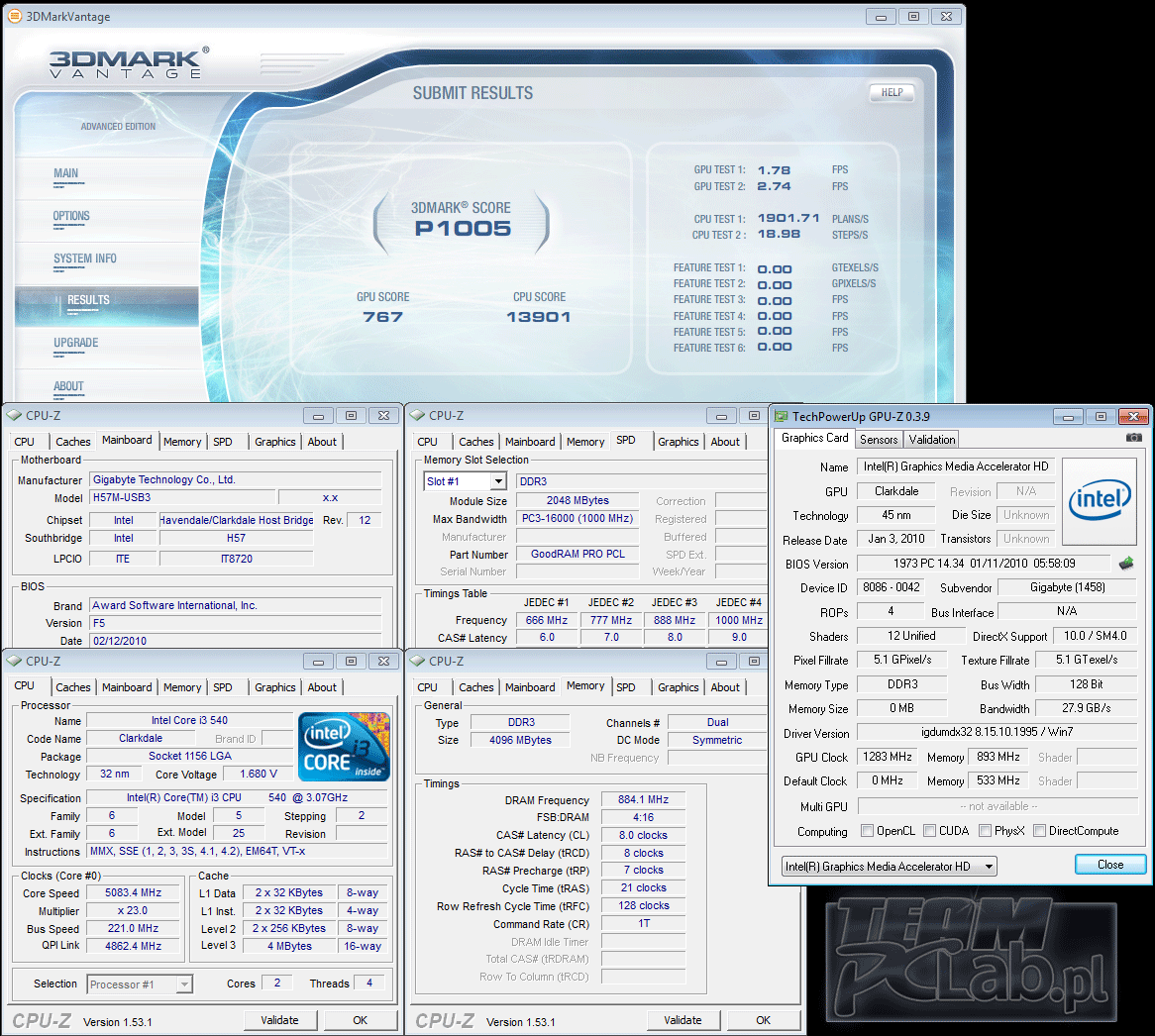Screen dimensions: 1155x1036
Task: Click the GPU-Z Name field value
Action: pyautogui.click(x=955, y=466)
